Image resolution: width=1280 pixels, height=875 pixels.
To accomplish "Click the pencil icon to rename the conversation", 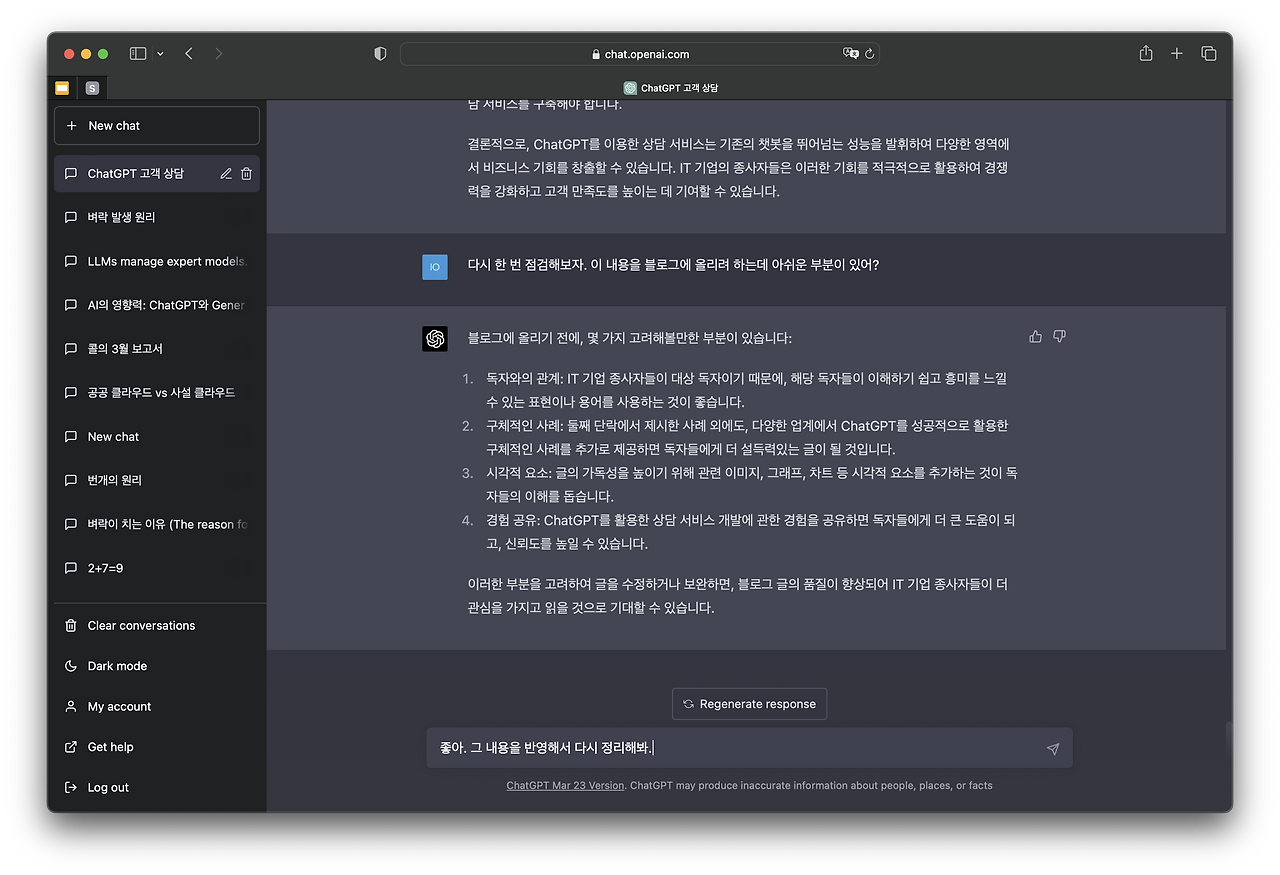I will [226, 172].
